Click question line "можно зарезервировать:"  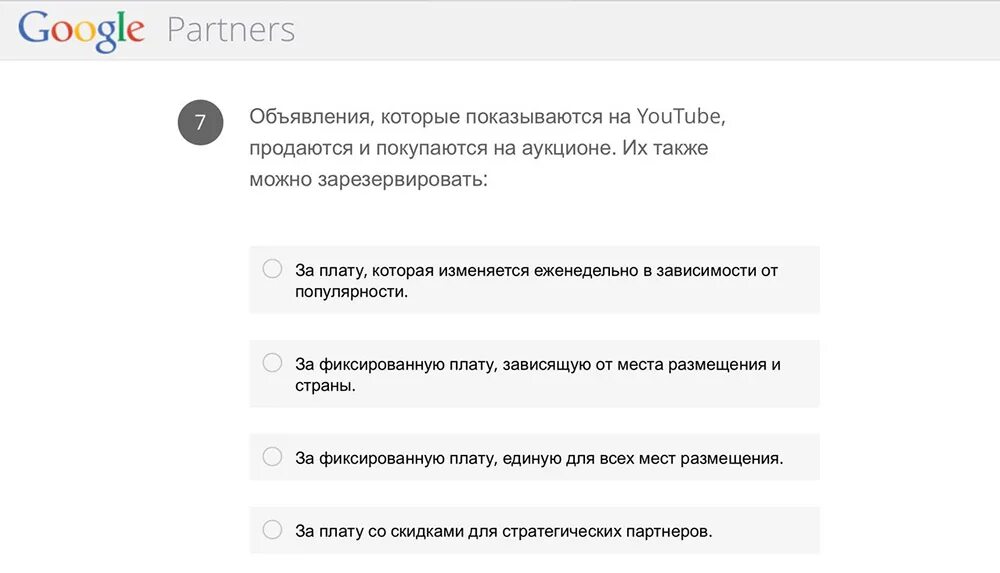(368, 179)
